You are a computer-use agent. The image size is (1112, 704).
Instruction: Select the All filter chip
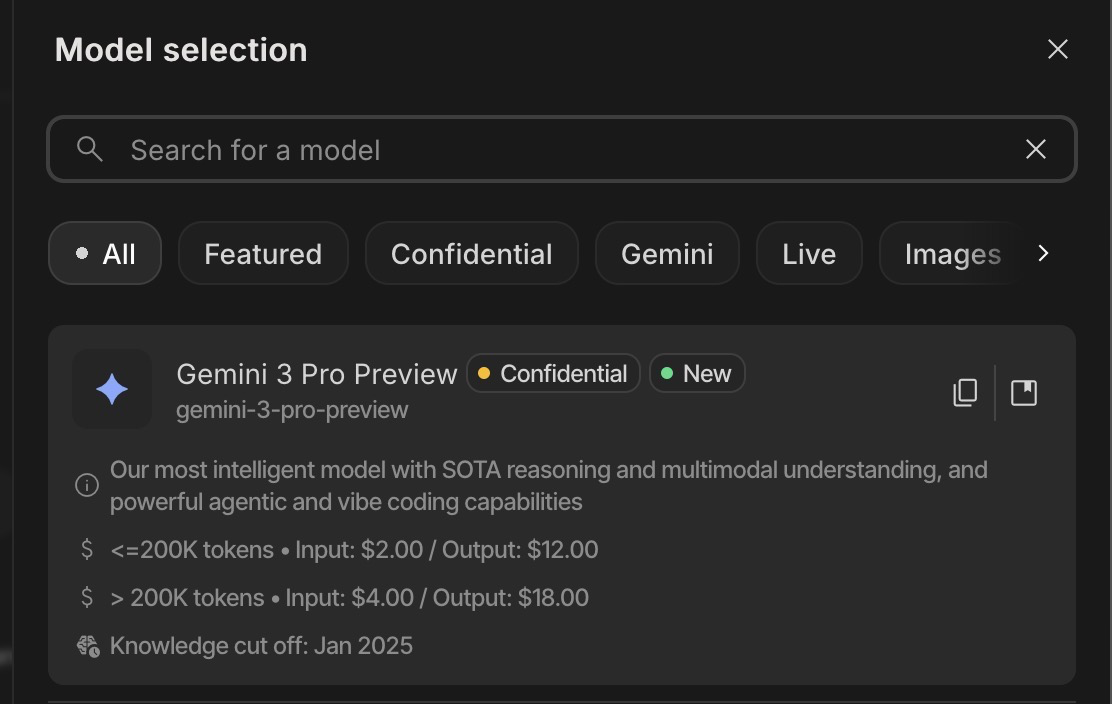click(x=105, y=254)
